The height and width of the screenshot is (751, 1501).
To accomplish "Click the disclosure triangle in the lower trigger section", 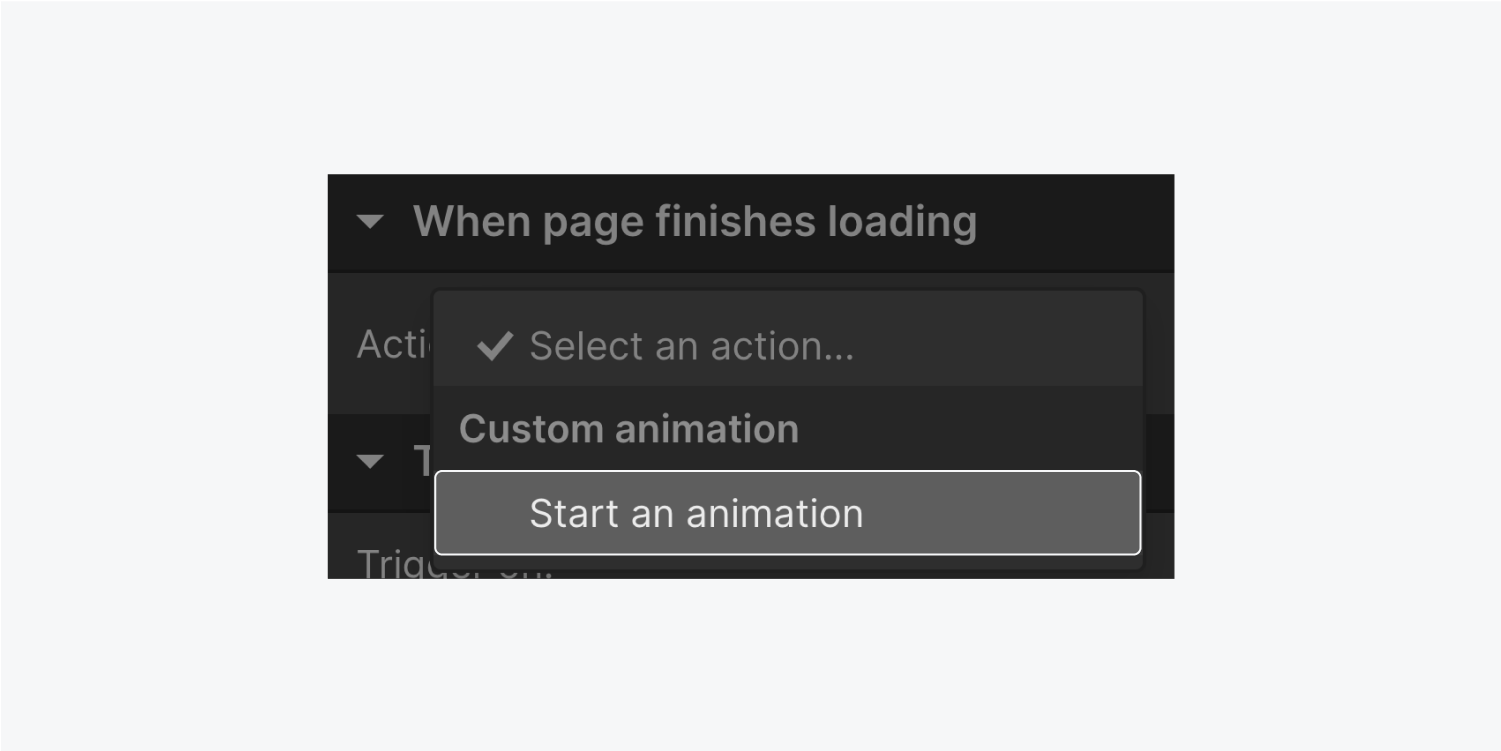I will [371, 461].
